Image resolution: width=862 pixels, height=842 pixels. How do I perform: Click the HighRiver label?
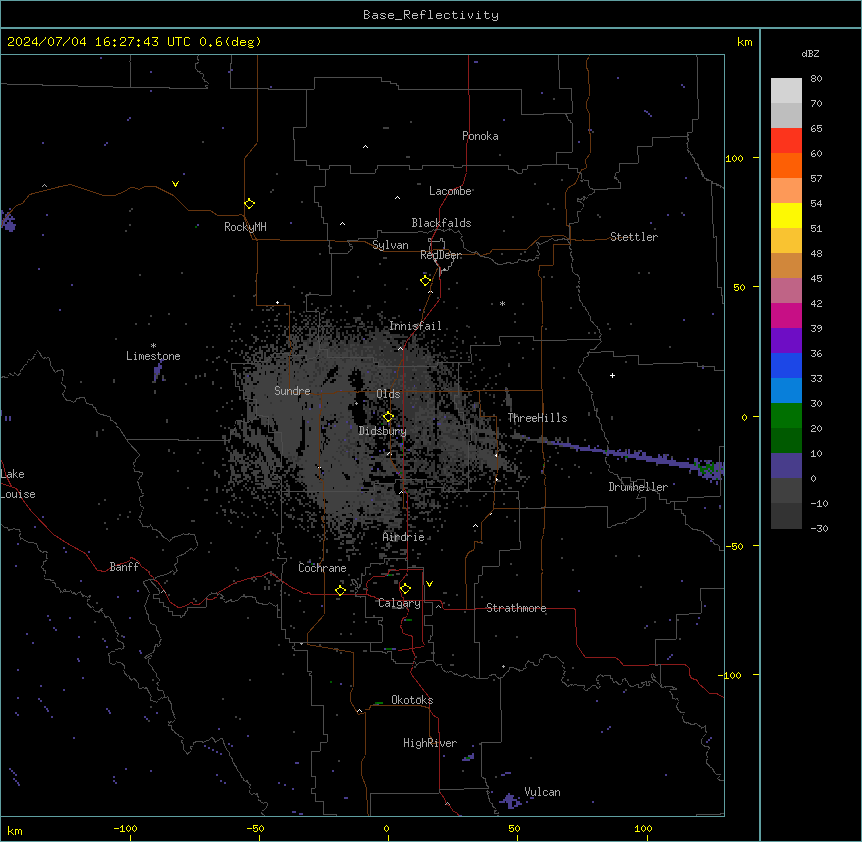pyautogui.click(x=430, y=743)
